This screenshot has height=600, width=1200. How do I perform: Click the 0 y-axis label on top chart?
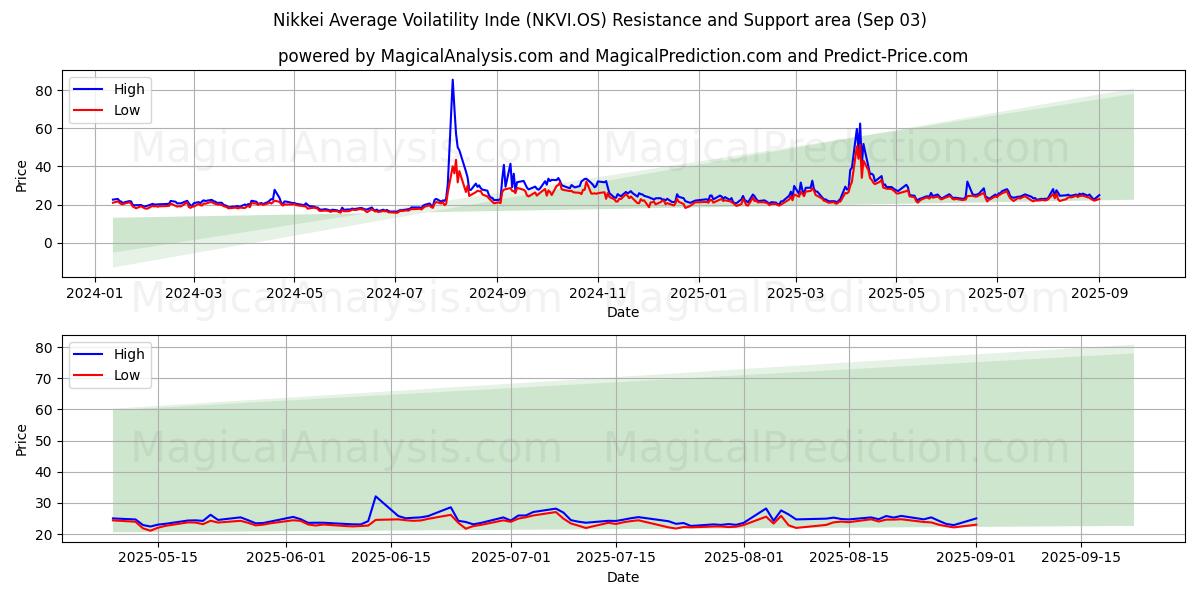49,243
